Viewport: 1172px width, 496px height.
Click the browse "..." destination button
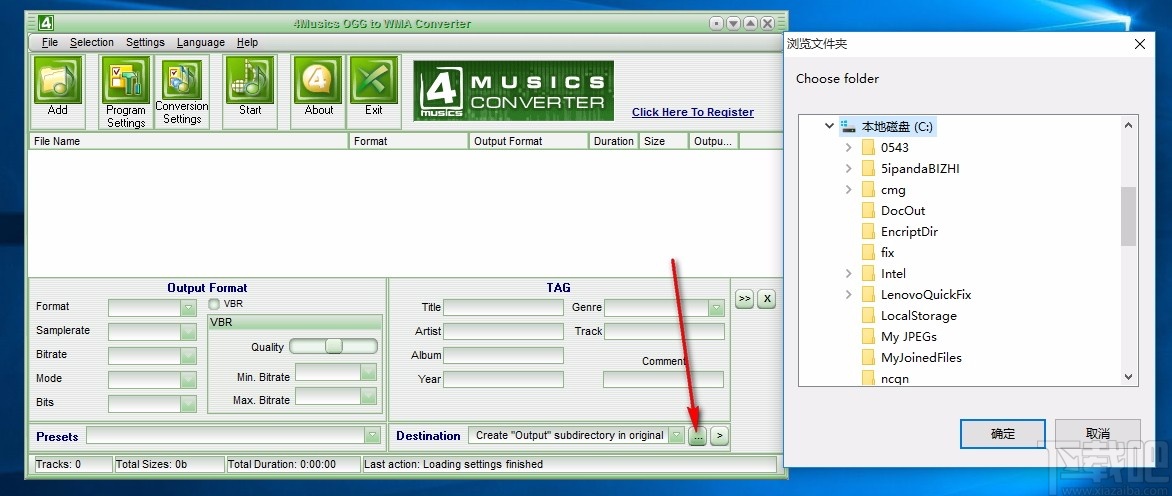[x=697, y=436]
